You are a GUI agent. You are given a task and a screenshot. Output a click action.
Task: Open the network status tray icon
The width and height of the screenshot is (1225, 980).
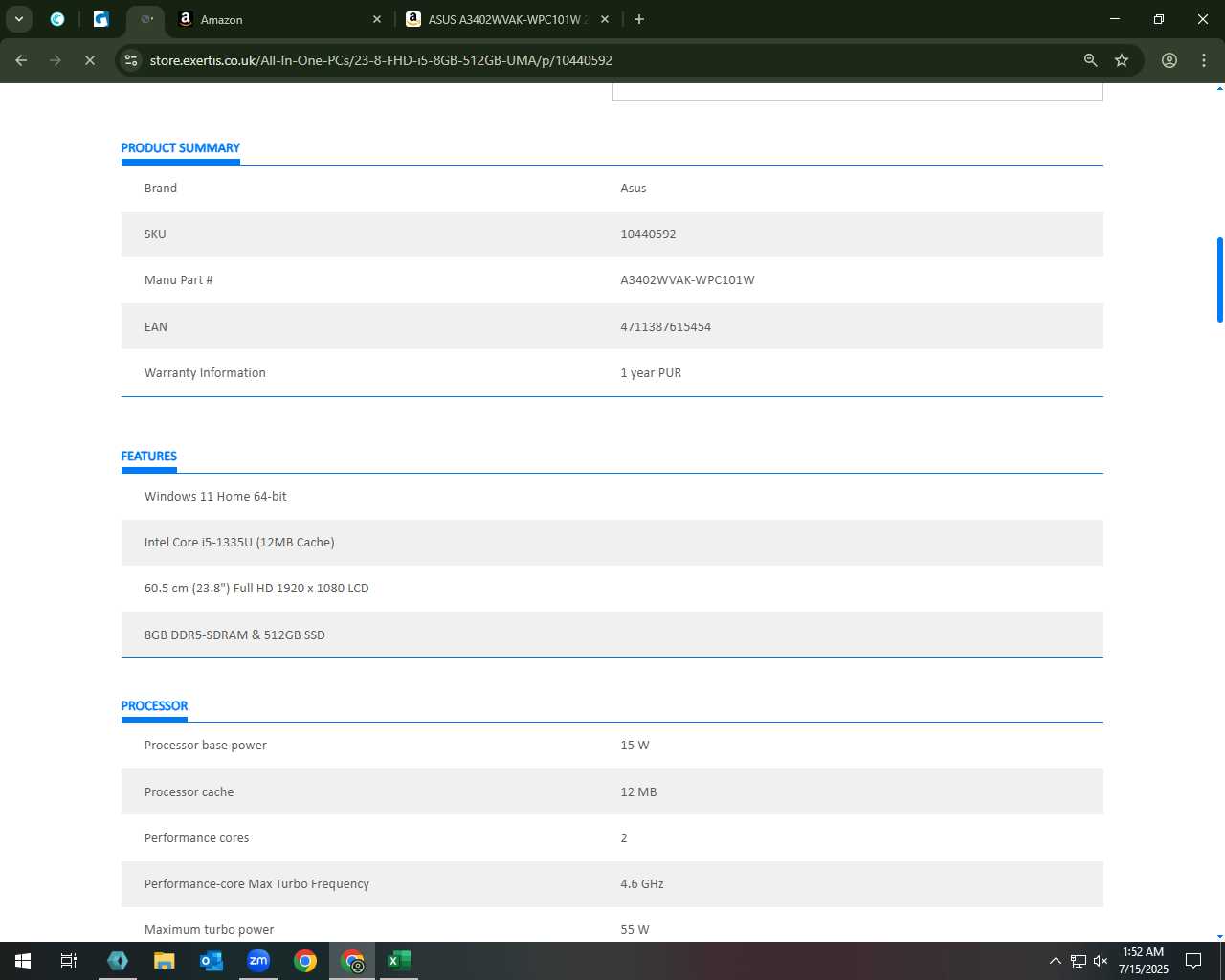[x=1078, y=961]
